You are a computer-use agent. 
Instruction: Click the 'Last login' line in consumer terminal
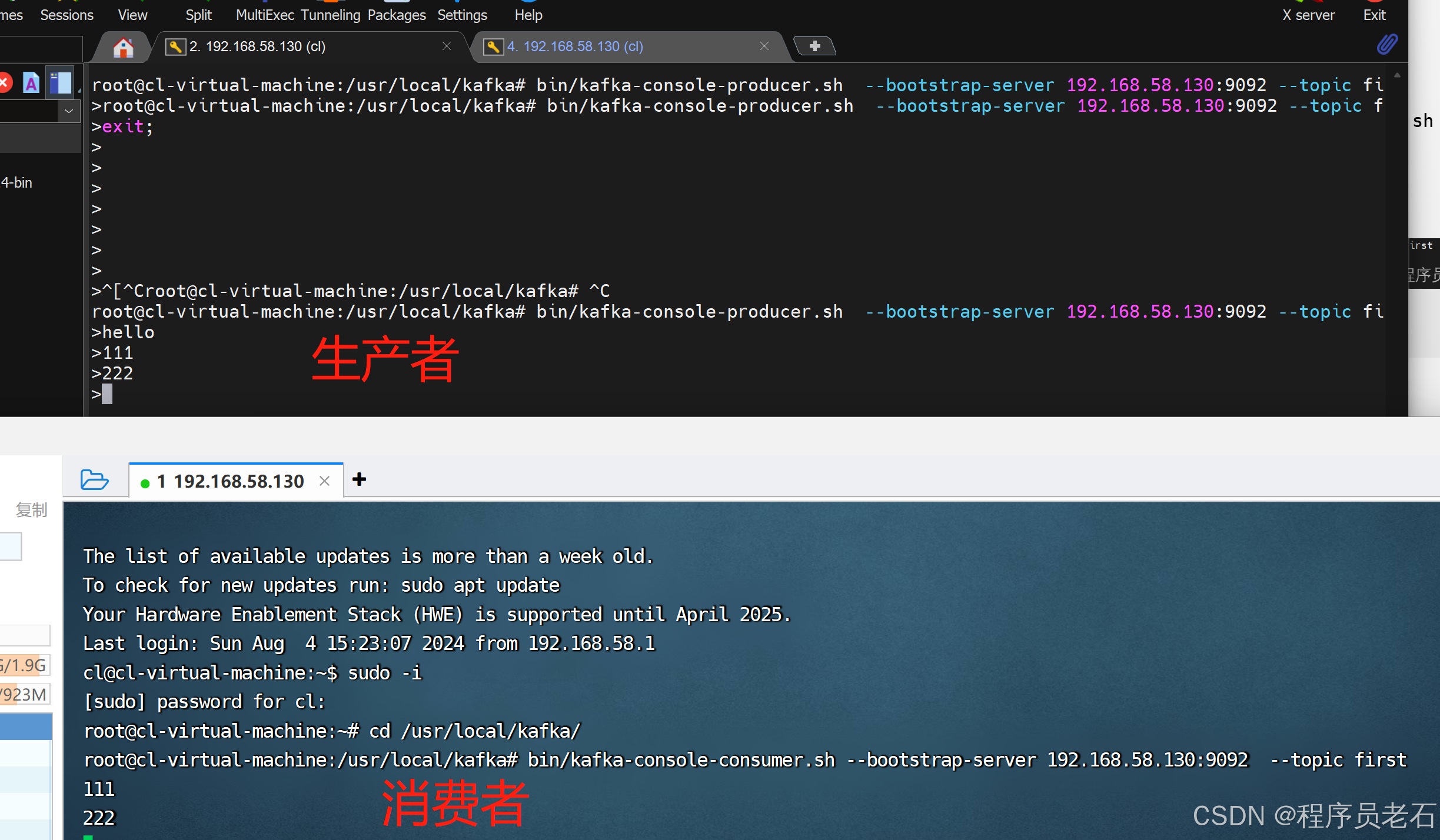click(369, 644)
